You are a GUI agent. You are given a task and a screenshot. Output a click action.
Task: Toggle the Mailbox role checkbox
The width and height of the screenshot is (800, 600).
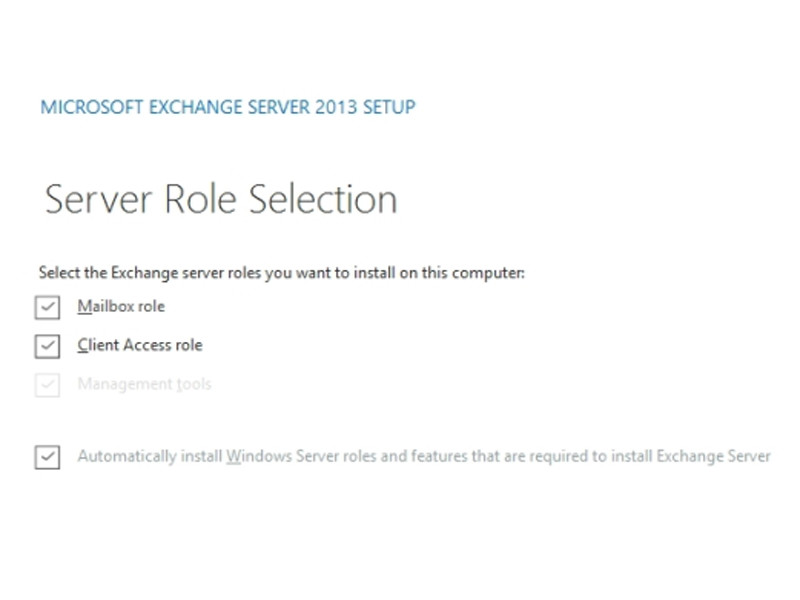pos(47,307)
